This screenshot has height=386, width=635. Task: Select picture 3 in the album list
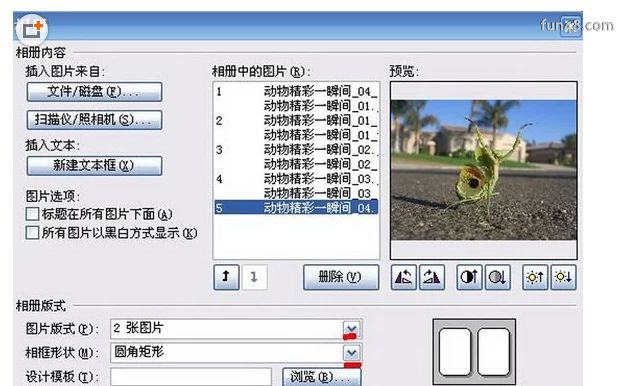[x=296, y=150]
